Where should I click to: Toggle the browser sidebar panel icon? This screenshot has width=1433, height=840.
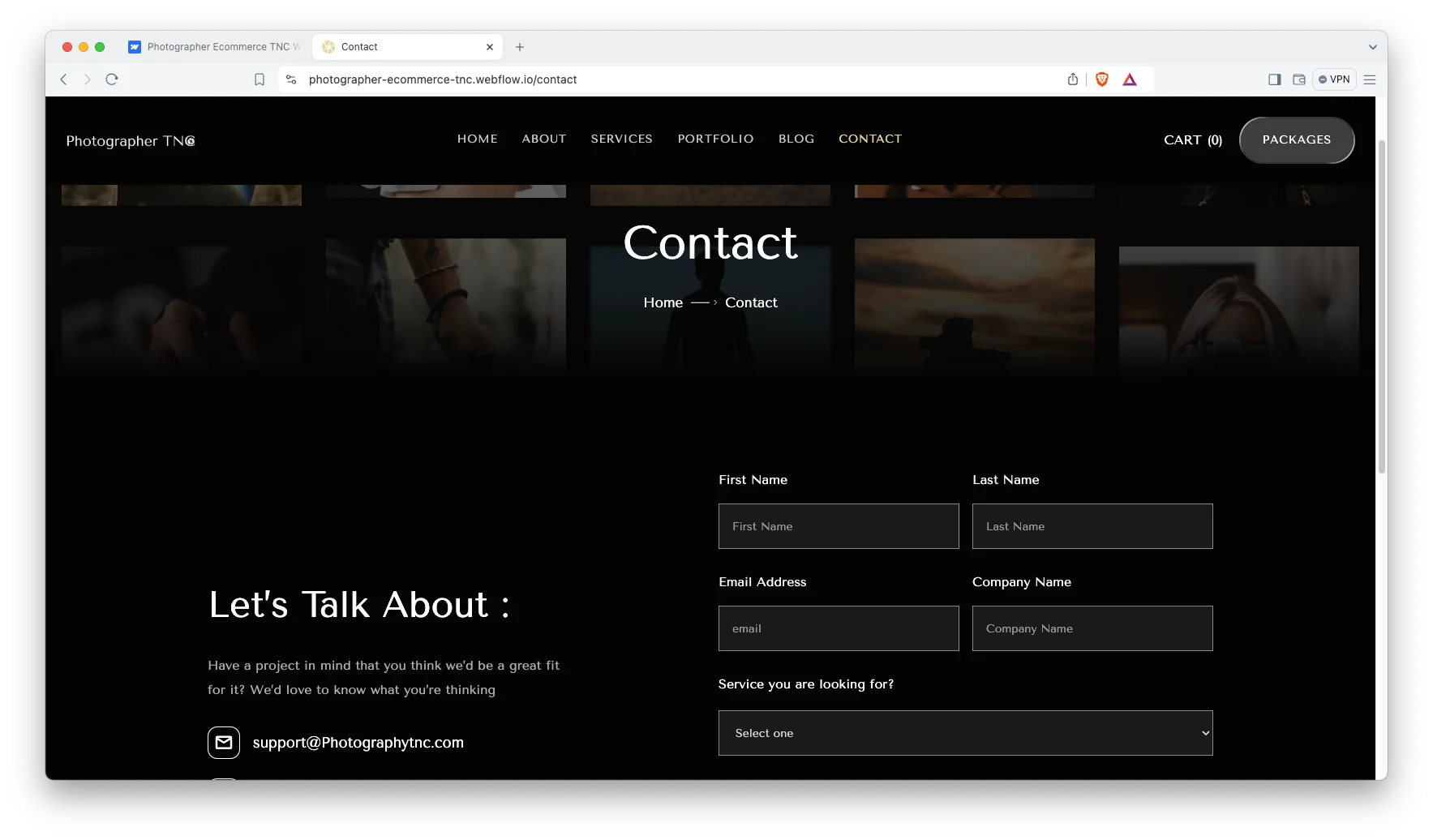[x=1274, y=79]
